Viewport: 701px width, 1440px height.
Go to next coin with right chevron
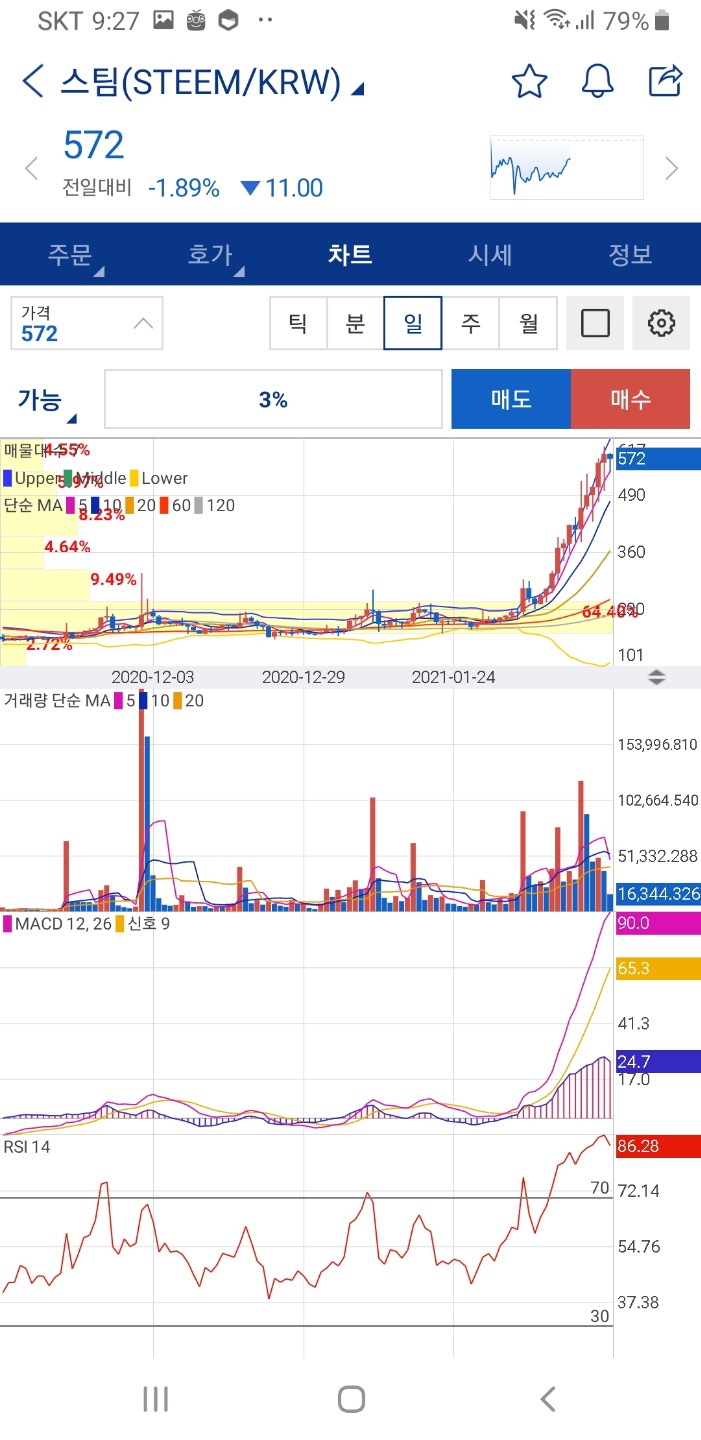[x=672, y=168]
